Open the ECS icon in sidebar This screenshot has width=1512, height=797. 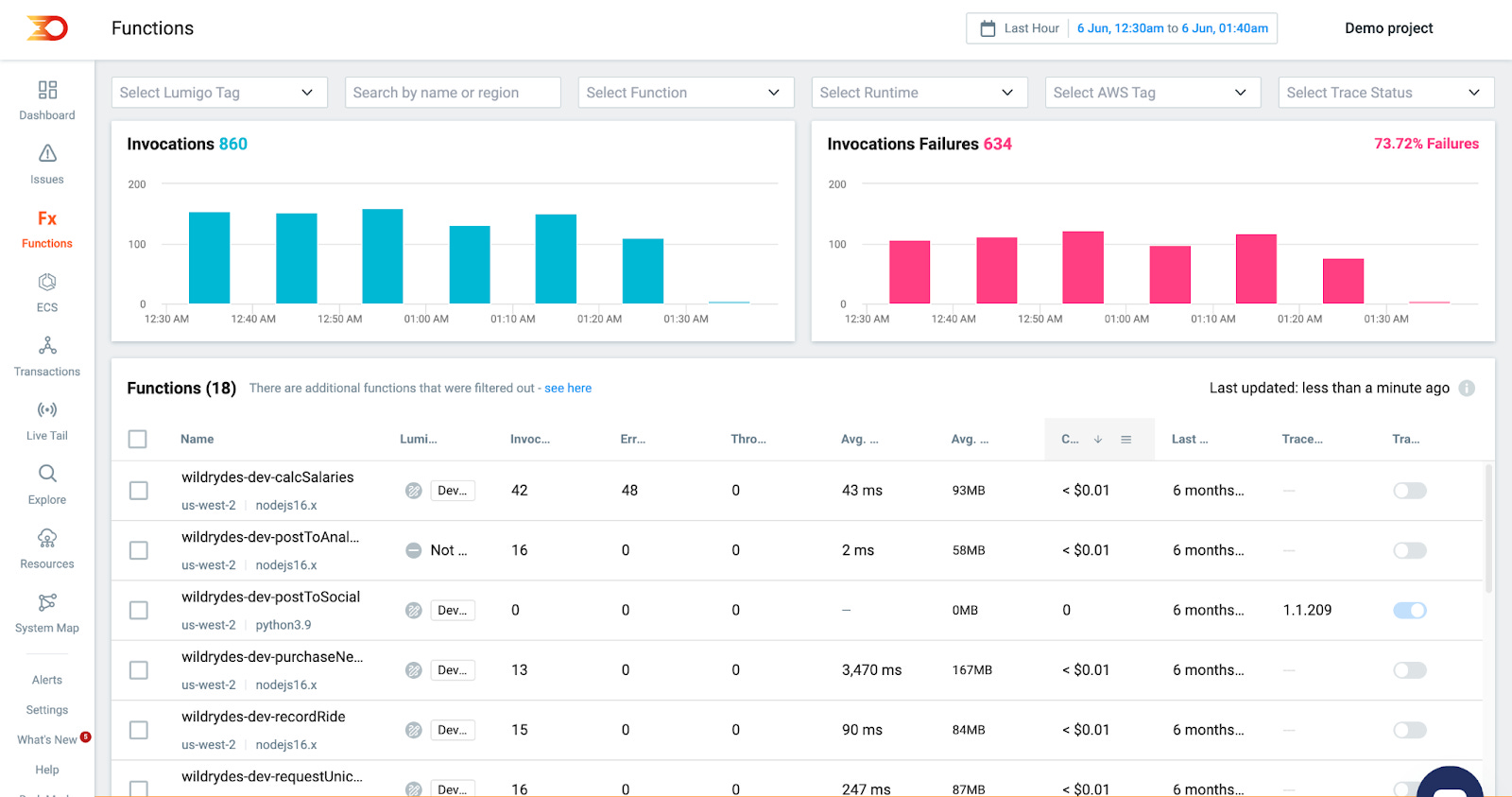pos(47,282)
